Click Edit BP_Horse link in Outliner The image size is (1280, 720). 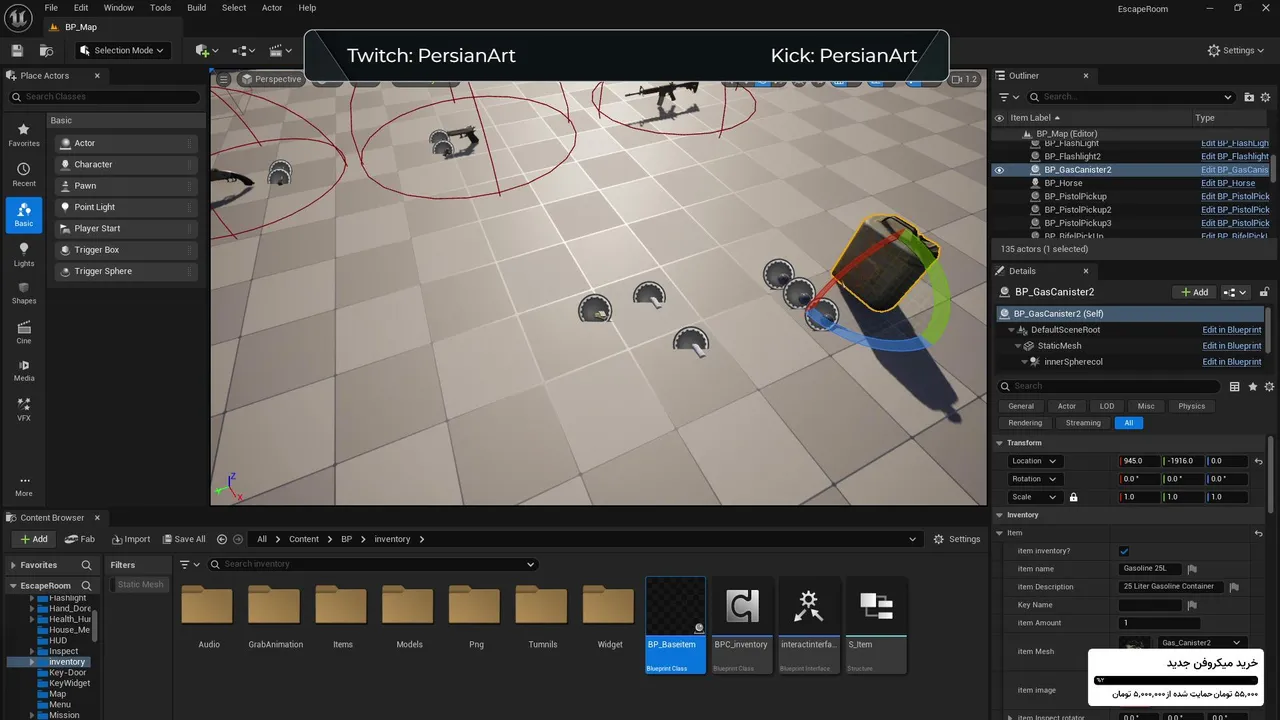(1228, 183)
